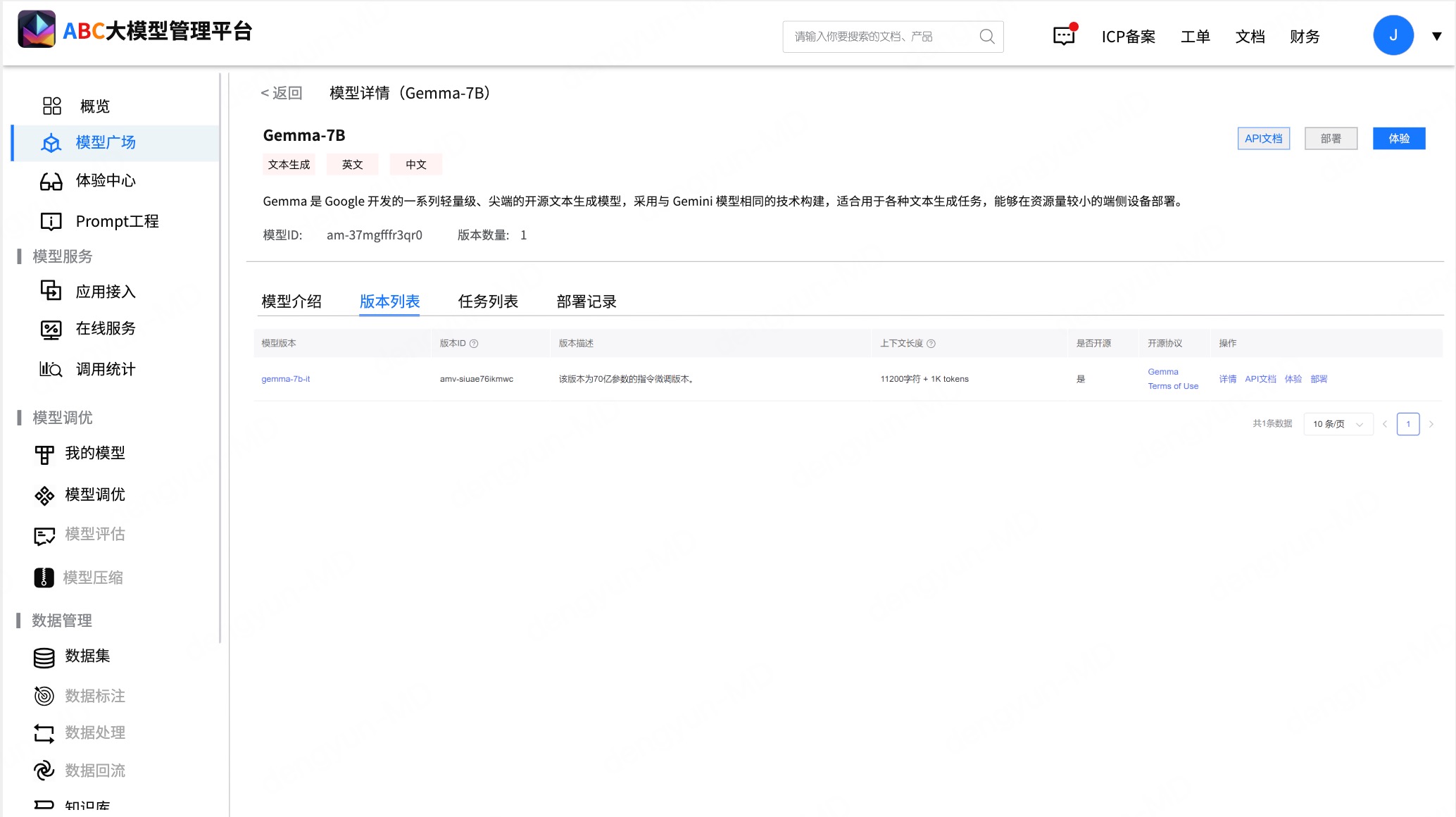Click the 英文 language tag

coord(353,164)
